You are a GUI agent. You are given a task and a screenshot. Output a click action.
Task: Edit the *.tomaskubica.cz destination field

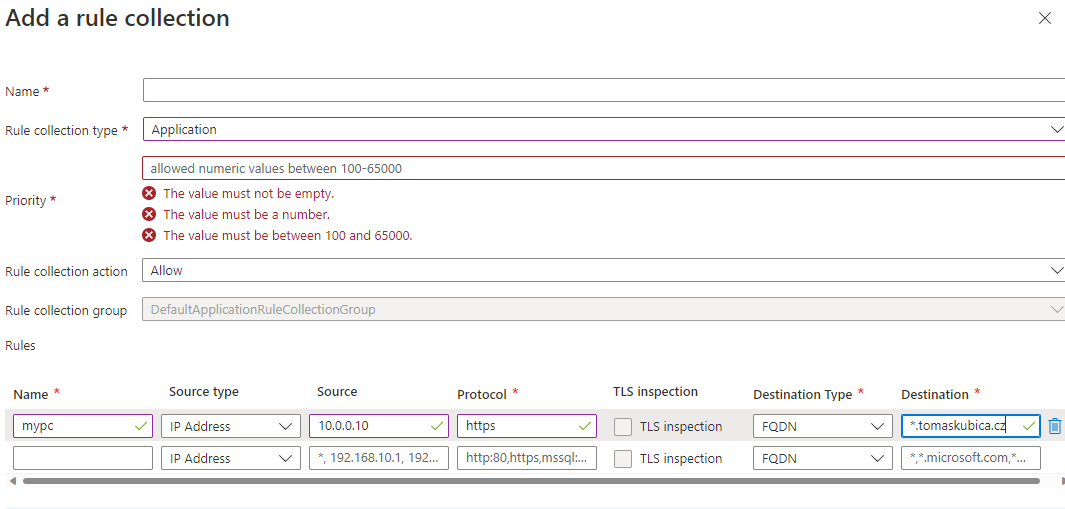[960, 426]
